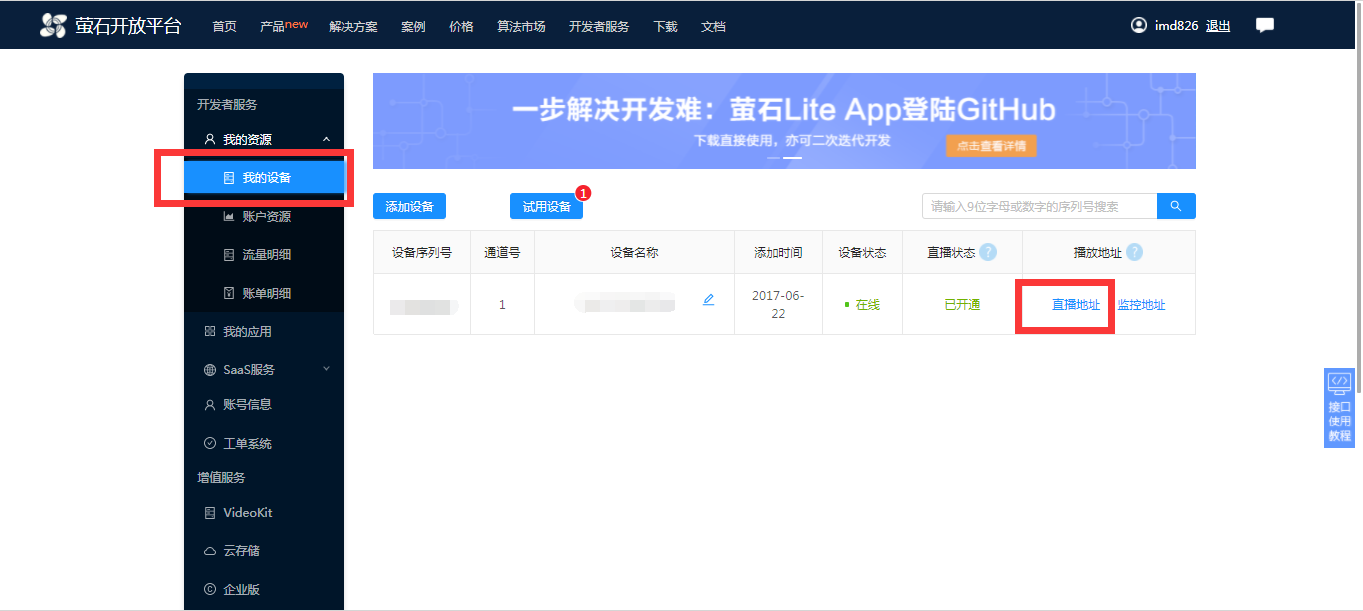The height and width of the screenshot is (611, 1363).
Task: Click the 工单系统 check-circle icon
Action: [210, 443]
